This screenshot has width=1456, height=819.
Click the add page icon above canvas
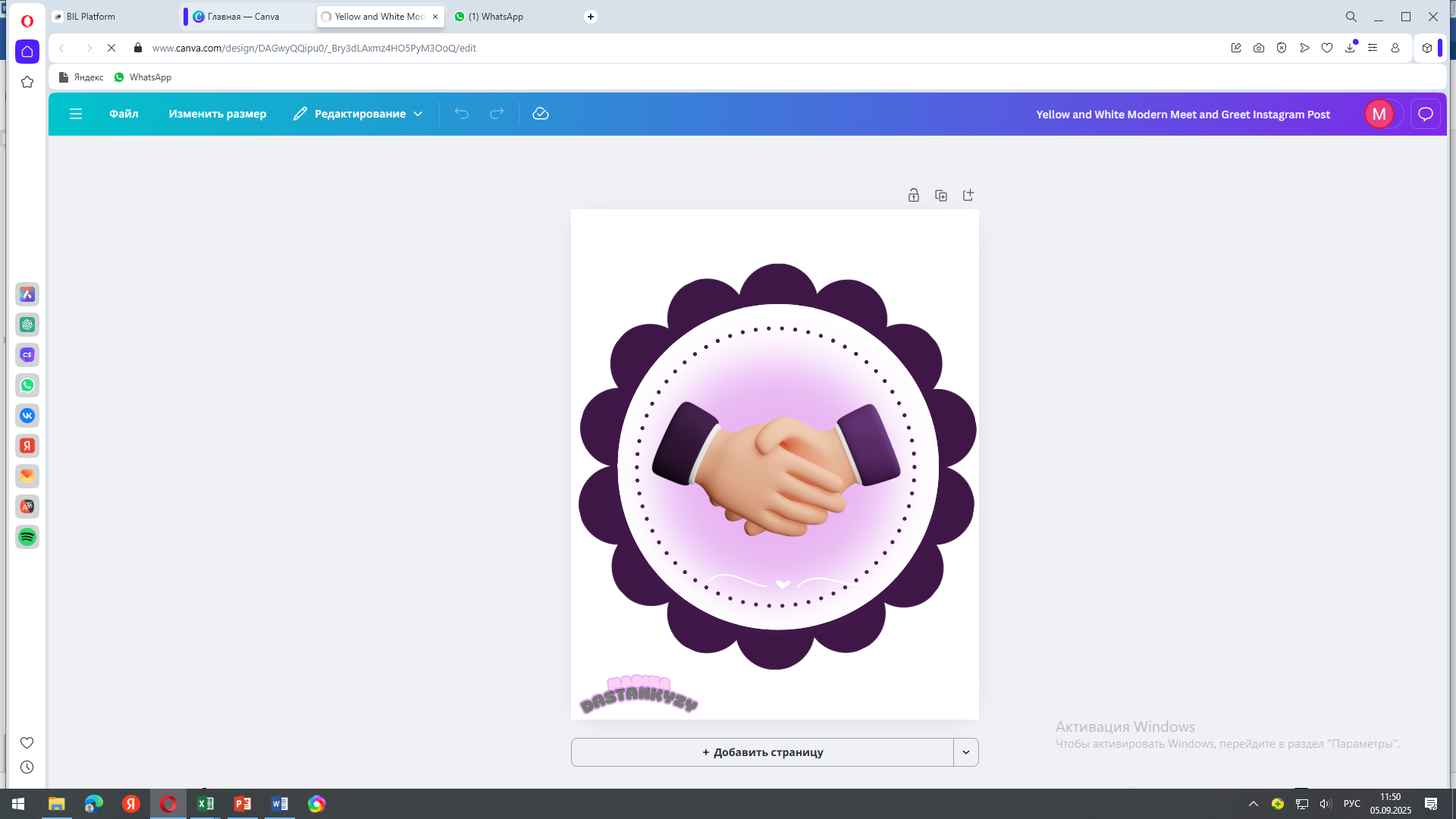click(x=968, y=196)
